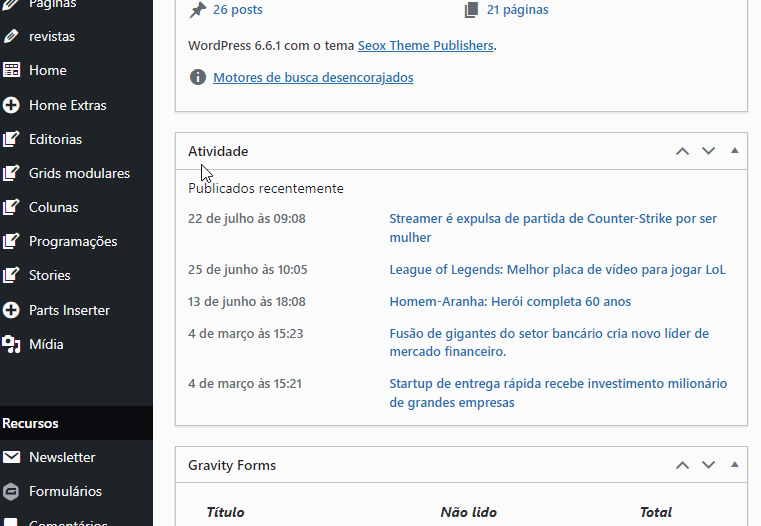The height and width of the screenshot is (526, 761).
Task: Click the Newsletter envelope icon
Action: [x=11, y=457]
